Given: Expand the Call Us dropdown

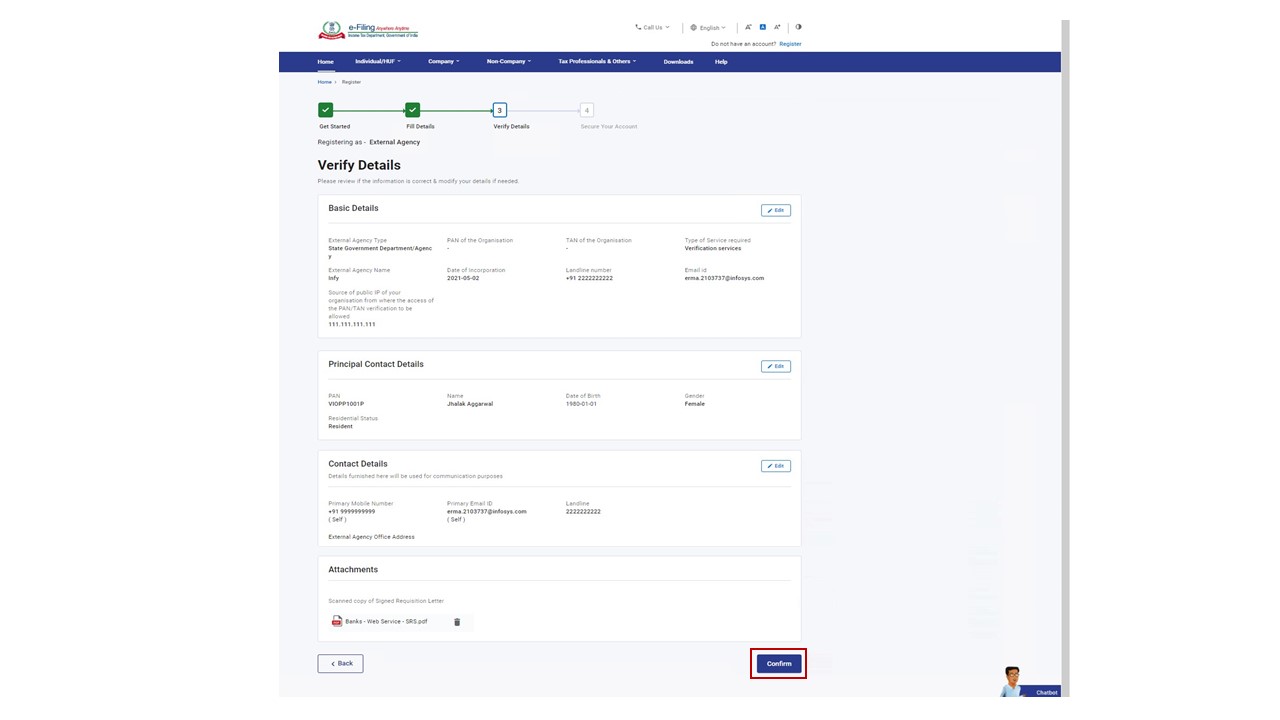Looking at the screenshot, I should click(x=652, y=28).
